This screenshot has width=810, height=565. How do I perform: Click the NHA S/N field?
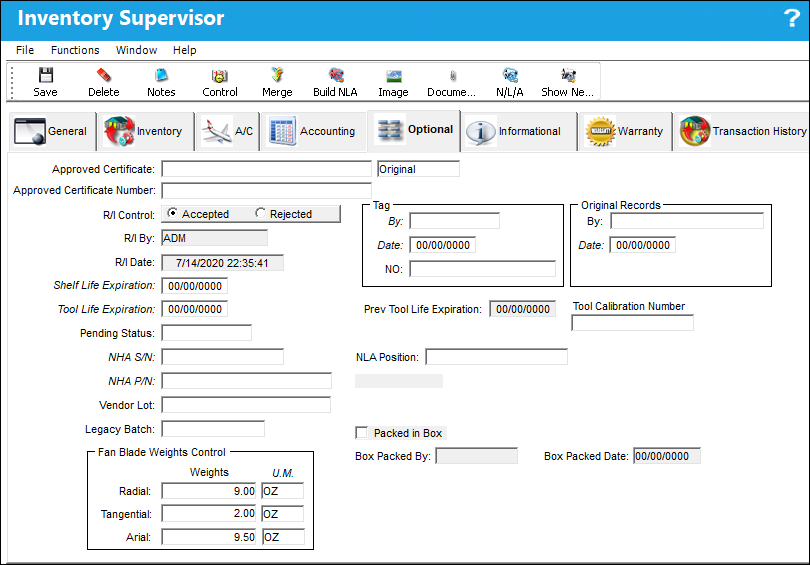click(223, 357)
